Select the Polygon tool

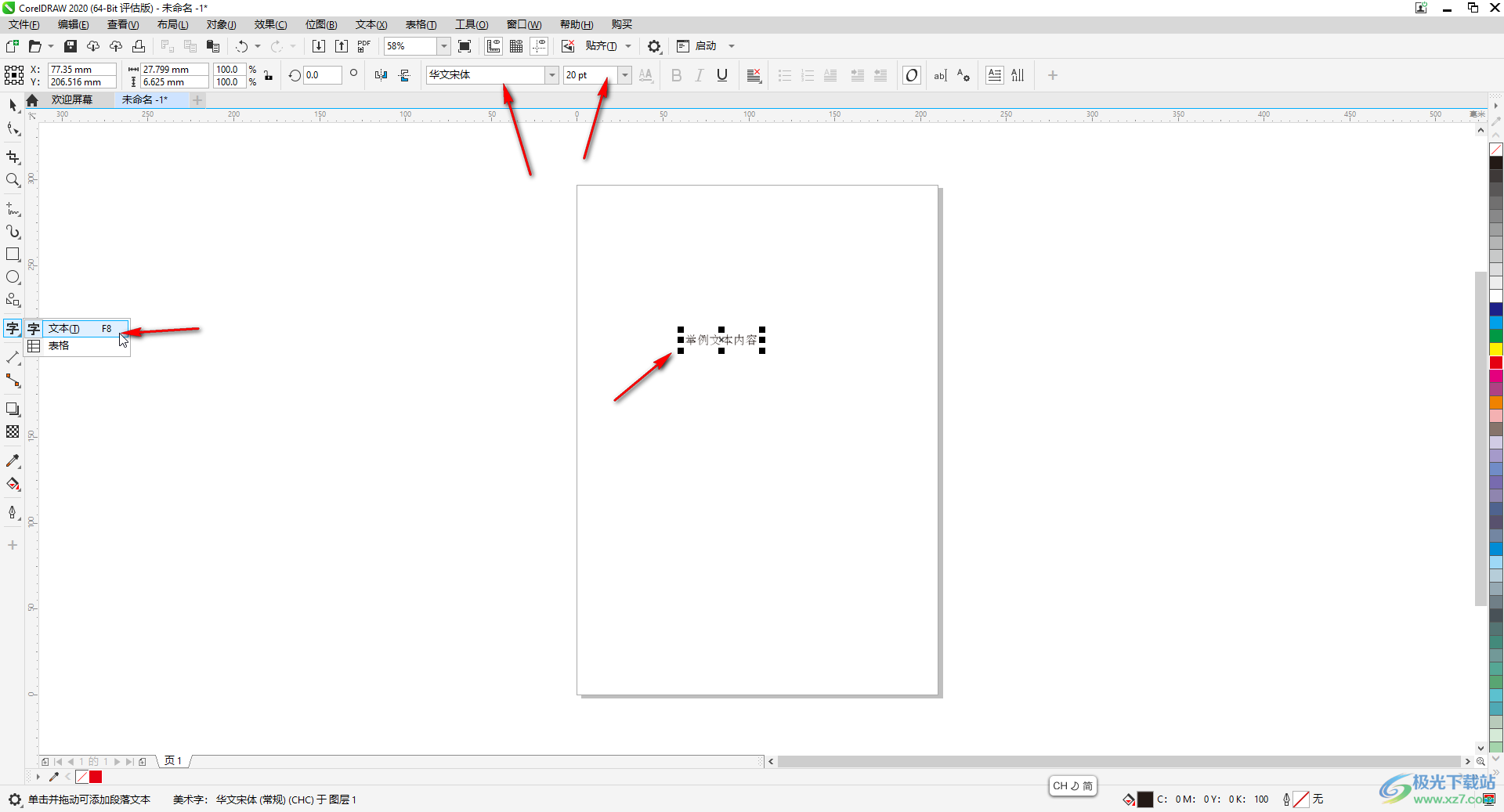tap(13, 300)
